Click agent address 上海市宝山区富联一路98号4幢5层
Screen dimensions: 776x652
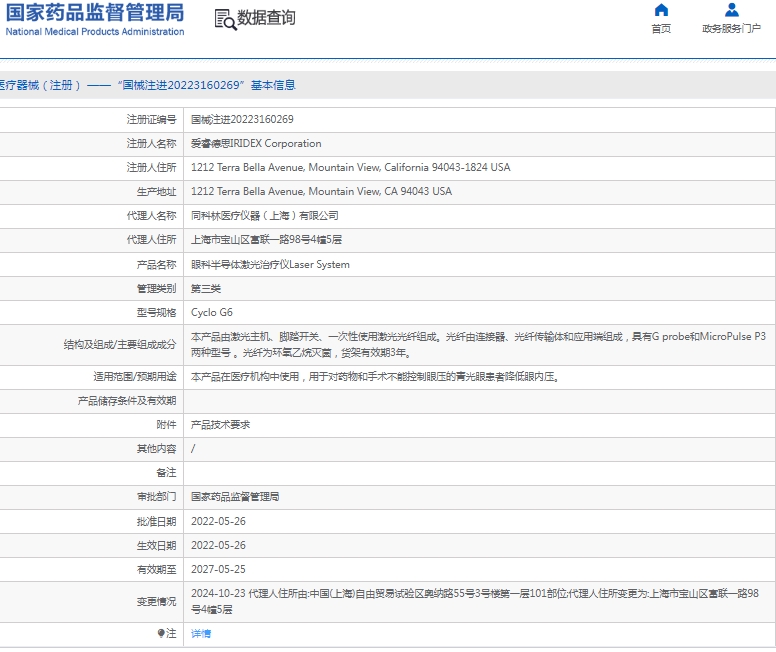click(x=266, y=240)
